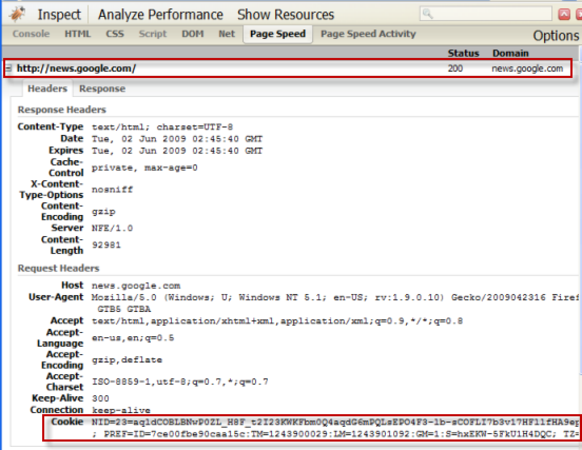
Task: Click the Request Headers section title
Action: coord(58,268)
